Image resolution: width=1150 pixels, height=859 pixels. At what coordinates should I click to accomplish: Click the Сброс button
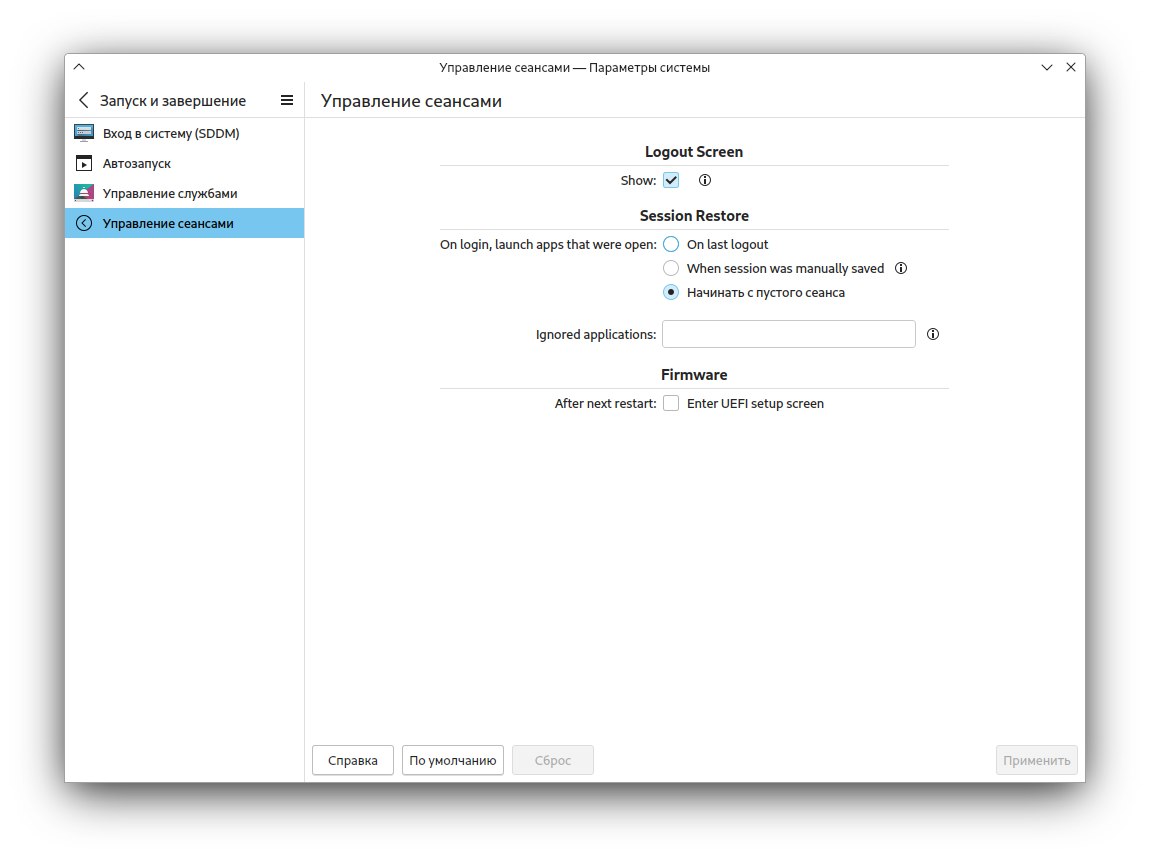click(552, 760)
